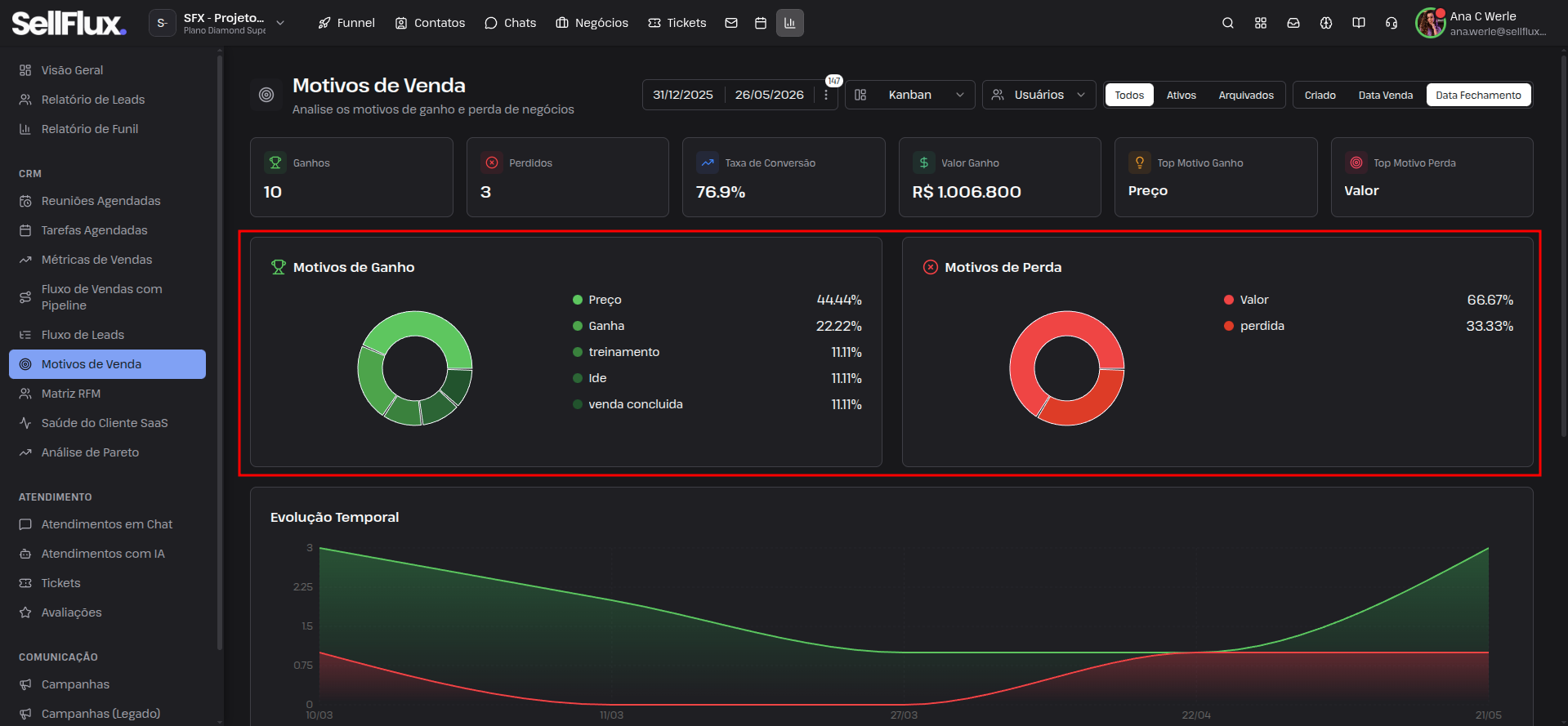Click the 31/12/2025 start date field

coord(683,95)
